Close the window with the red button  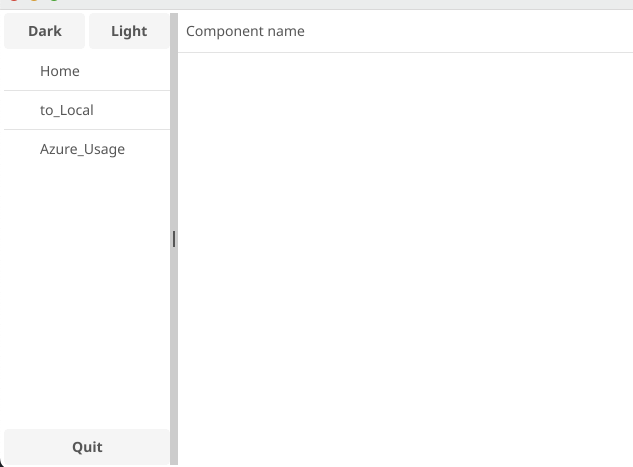coord(14,0)
